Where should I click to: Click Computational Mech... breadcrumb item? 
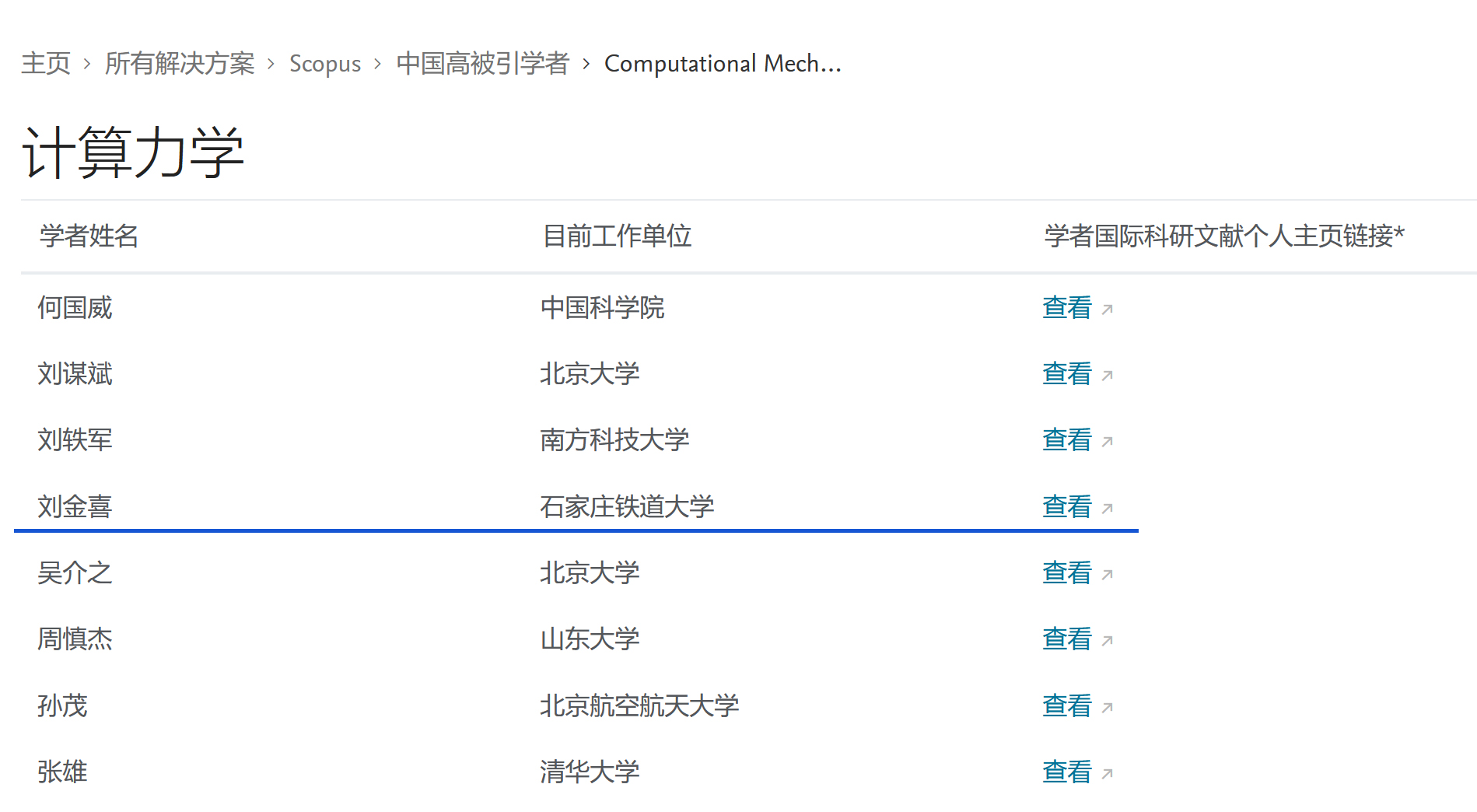point(723,63)
